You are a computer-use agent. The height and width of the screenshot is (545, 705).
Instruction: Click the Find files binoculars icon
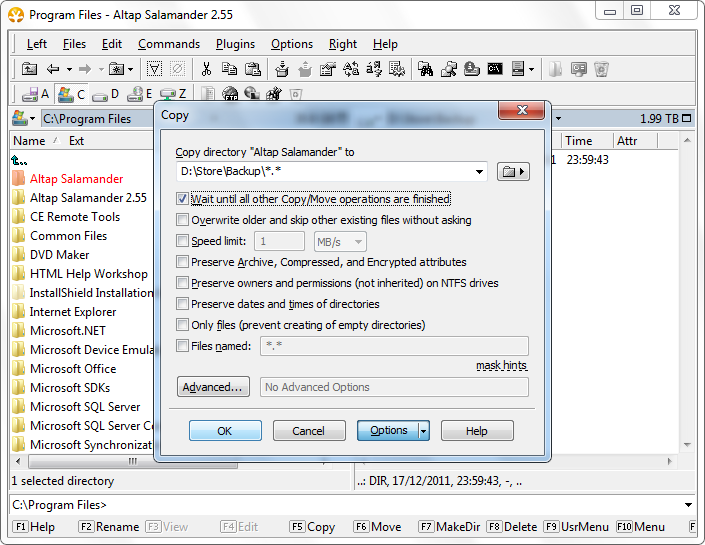[x=425, y=69]
